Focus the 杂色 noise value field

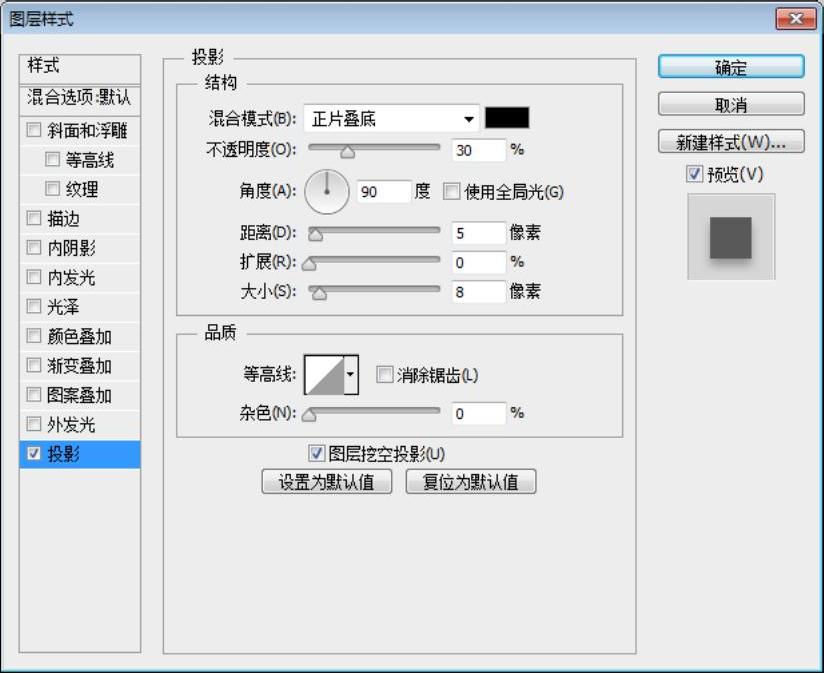coord(478,413)
